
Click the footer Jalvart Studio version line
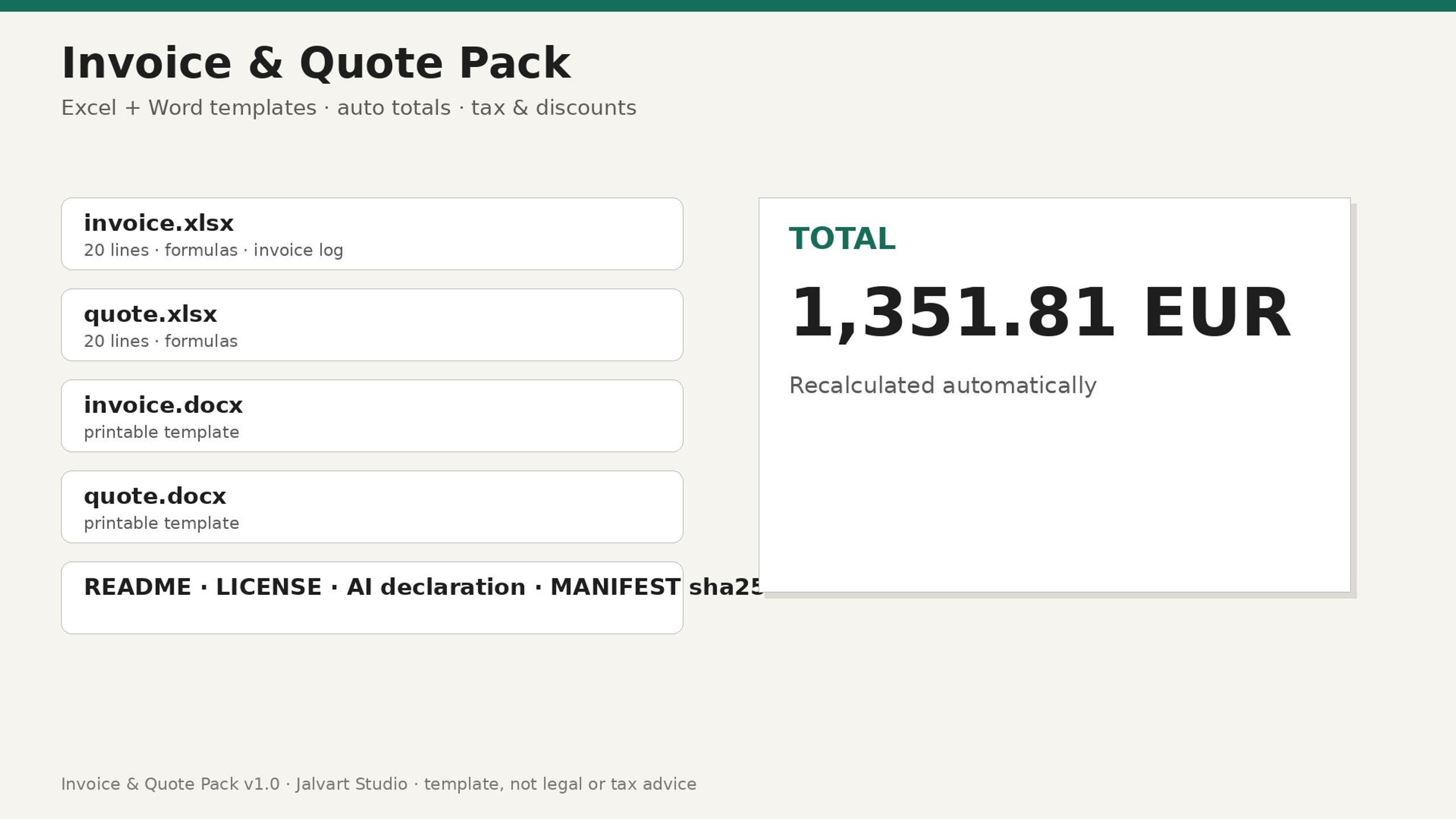pyautogui.click(x=379, y=784)
